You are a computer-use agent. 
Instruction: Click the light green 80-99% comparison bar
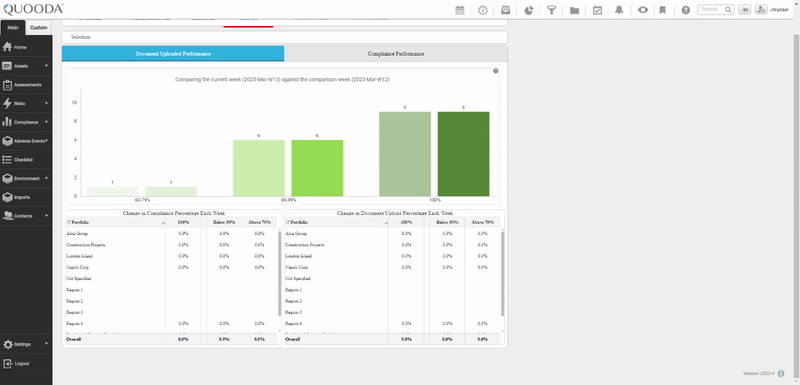click(259, 168)
